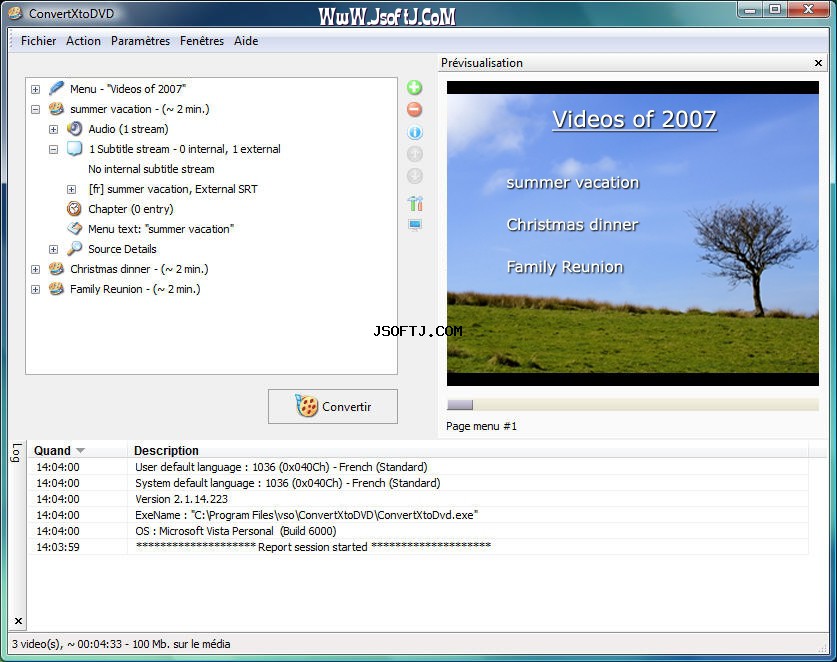Image resolution: width=837 pixels, height=662 pixels.
Task: Click the Source Details magnifier icon
Action: click(74, 249)
